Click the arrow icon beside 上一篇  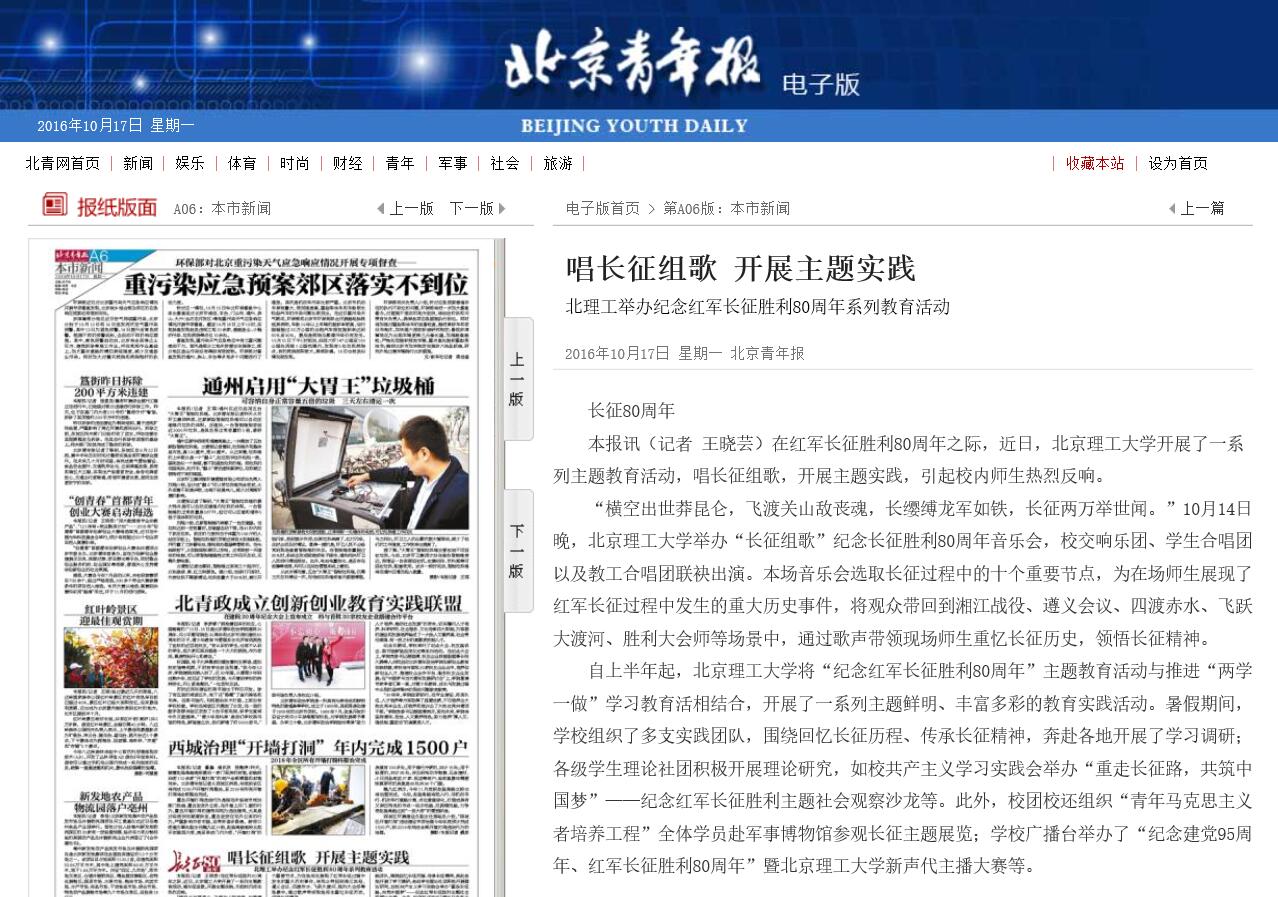click(x=1170, y=208)
